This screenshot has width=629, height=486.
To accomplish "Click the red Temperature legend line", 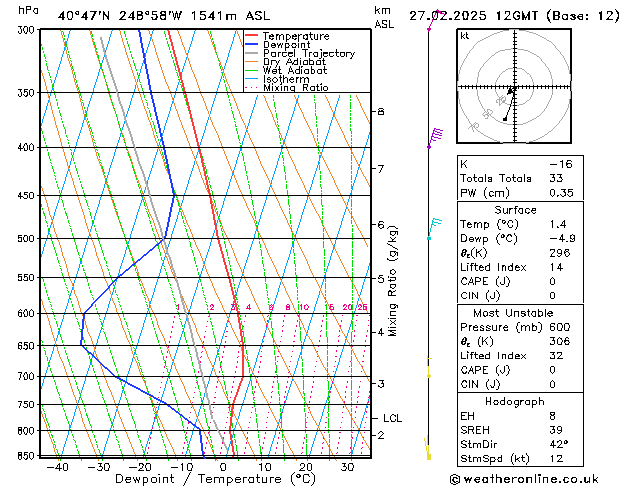I will (251, 36).
